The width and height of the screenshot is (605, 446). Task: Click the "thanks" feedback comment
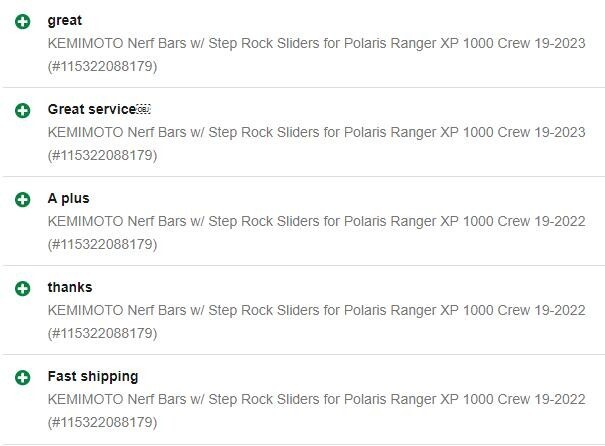pos(70,287)
